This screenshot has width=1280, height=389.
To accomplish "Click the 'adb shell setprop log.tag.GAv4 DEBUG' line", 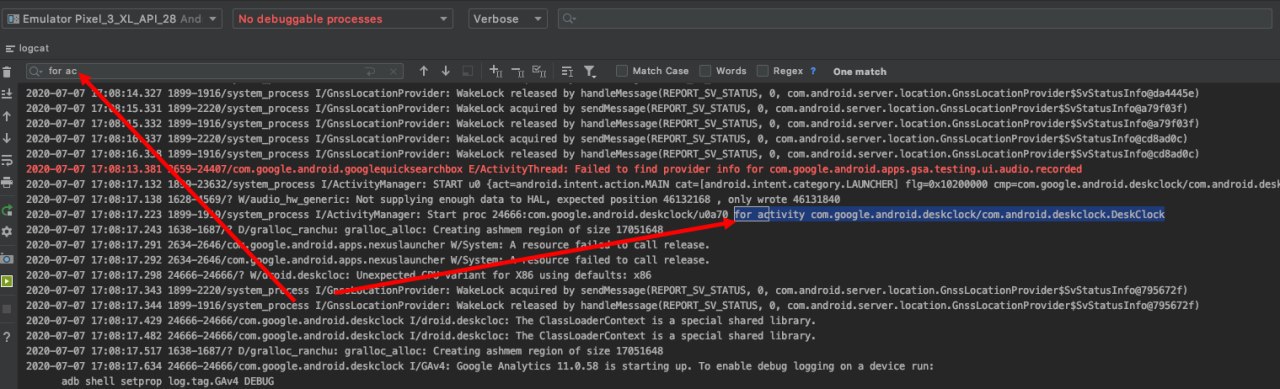I will click(x=167, y=381).
